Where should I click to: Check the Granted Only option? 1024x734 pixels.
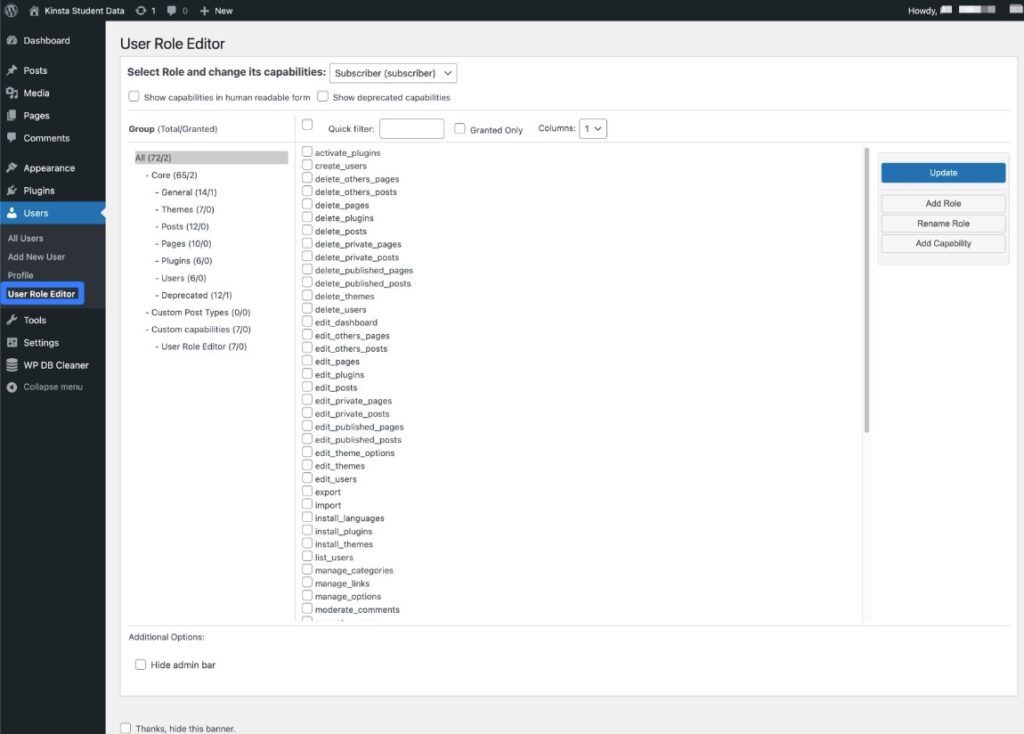point(459,129)
